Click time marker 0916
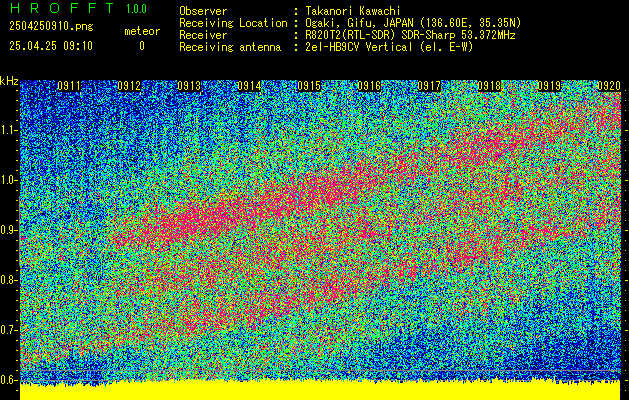The image size is (629, 400). 369,86
